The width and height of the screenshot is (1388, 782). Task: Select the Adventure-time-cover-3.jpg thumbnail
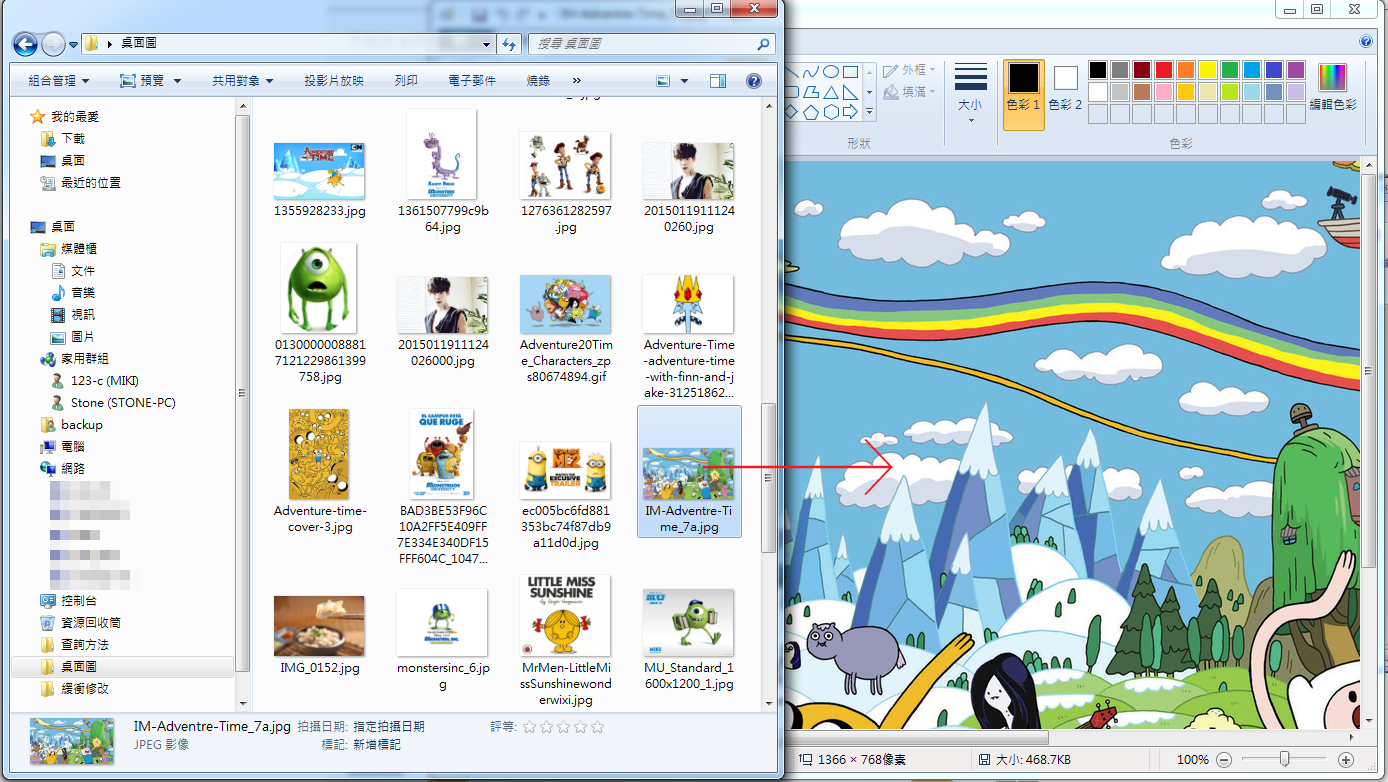319,454
